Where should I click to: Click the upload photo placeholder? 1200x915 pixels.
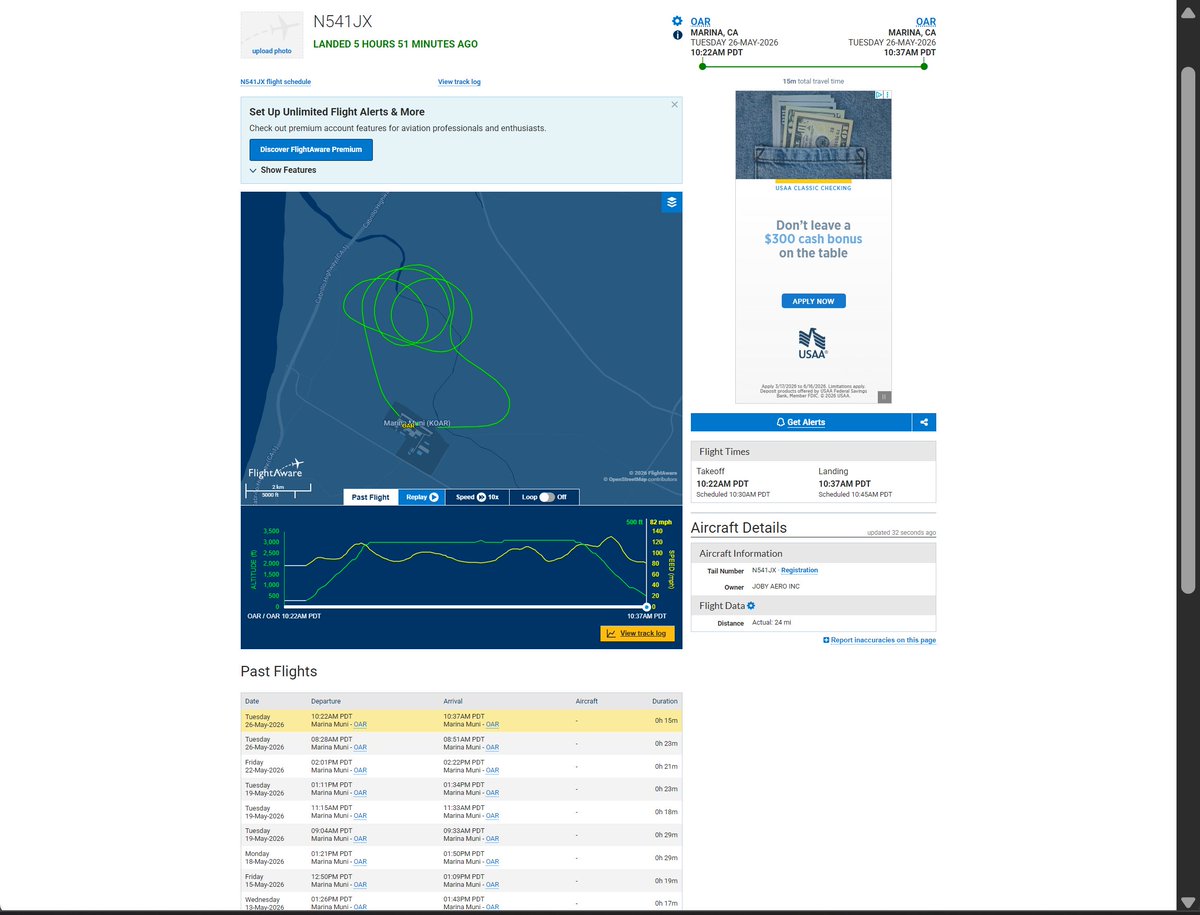[271, 35]
